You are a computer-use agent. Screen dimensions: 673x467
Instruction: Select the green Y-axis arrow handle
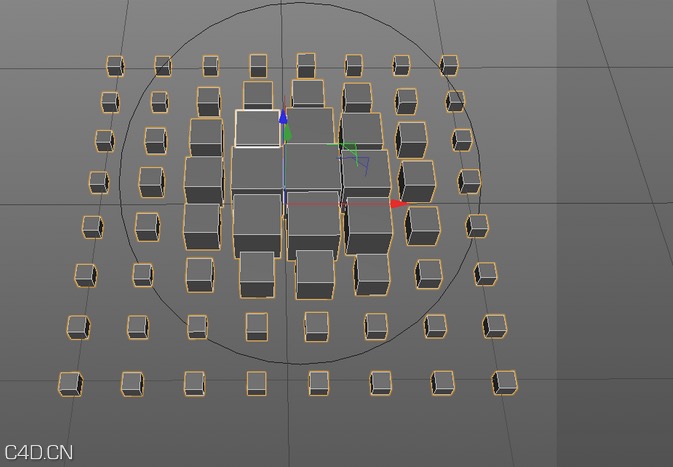click(287, 133)
